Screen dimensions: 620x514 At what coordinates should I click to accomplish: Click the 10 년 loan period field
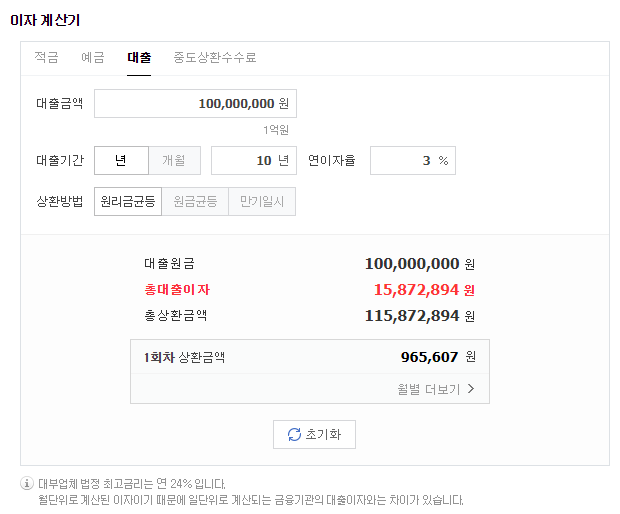[254, 161]
